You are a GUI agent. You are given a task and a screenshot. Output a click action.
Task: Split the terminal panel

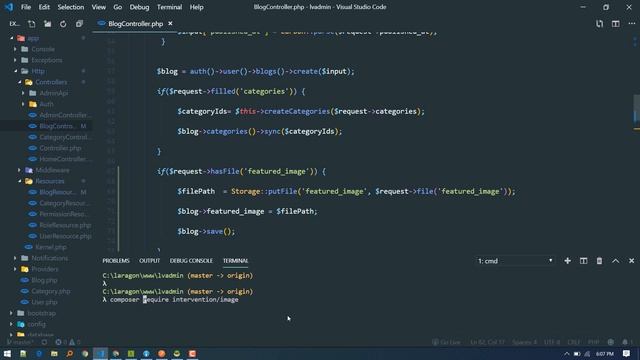(x=583, y=261)
